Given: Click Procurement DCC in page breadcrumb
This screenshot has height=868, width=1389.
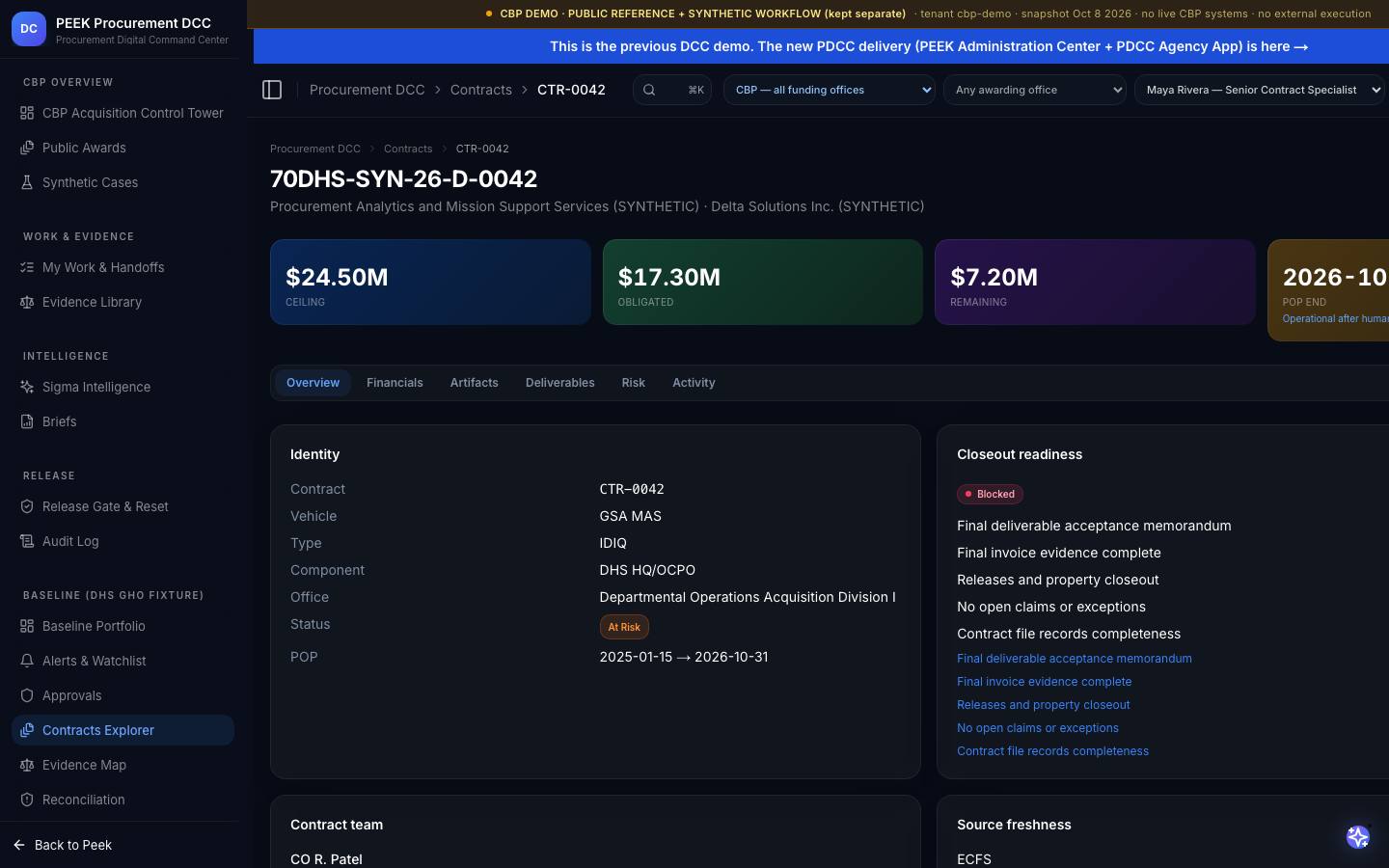Looking at the screenshot, I should point(315,149).
